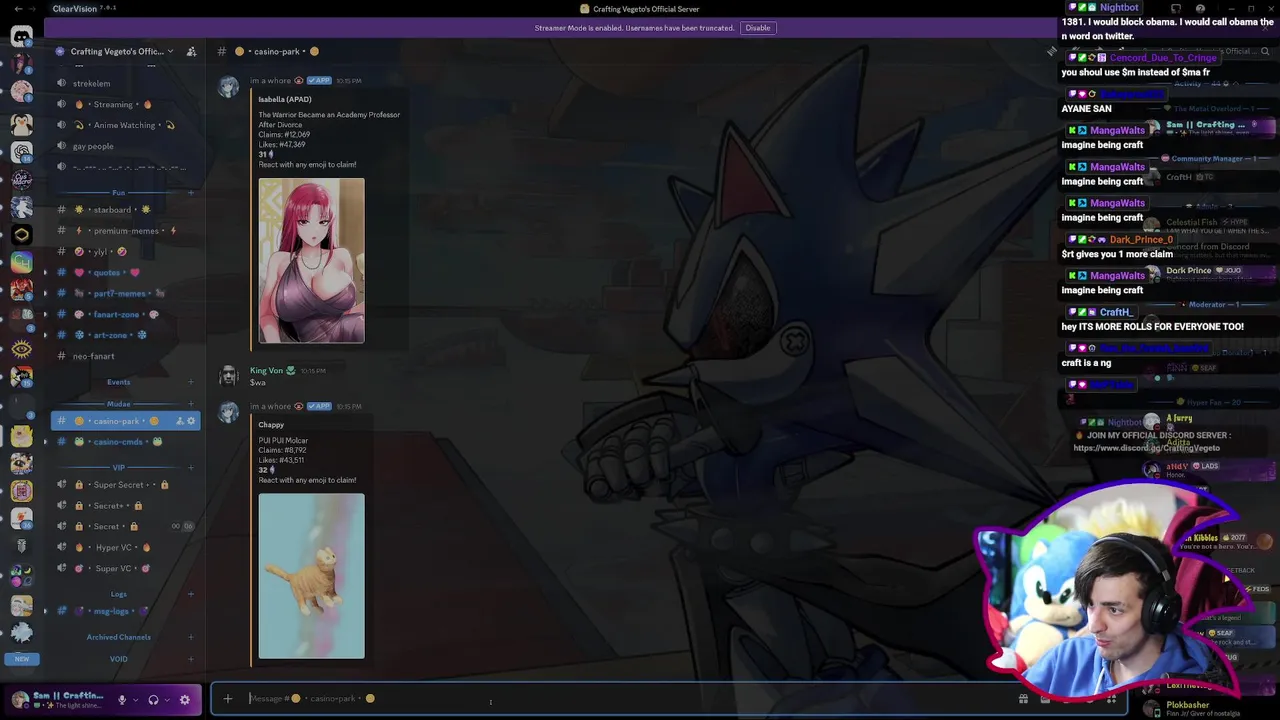
Task: Join the Streaming voice channel
Action: click(125, 104)
